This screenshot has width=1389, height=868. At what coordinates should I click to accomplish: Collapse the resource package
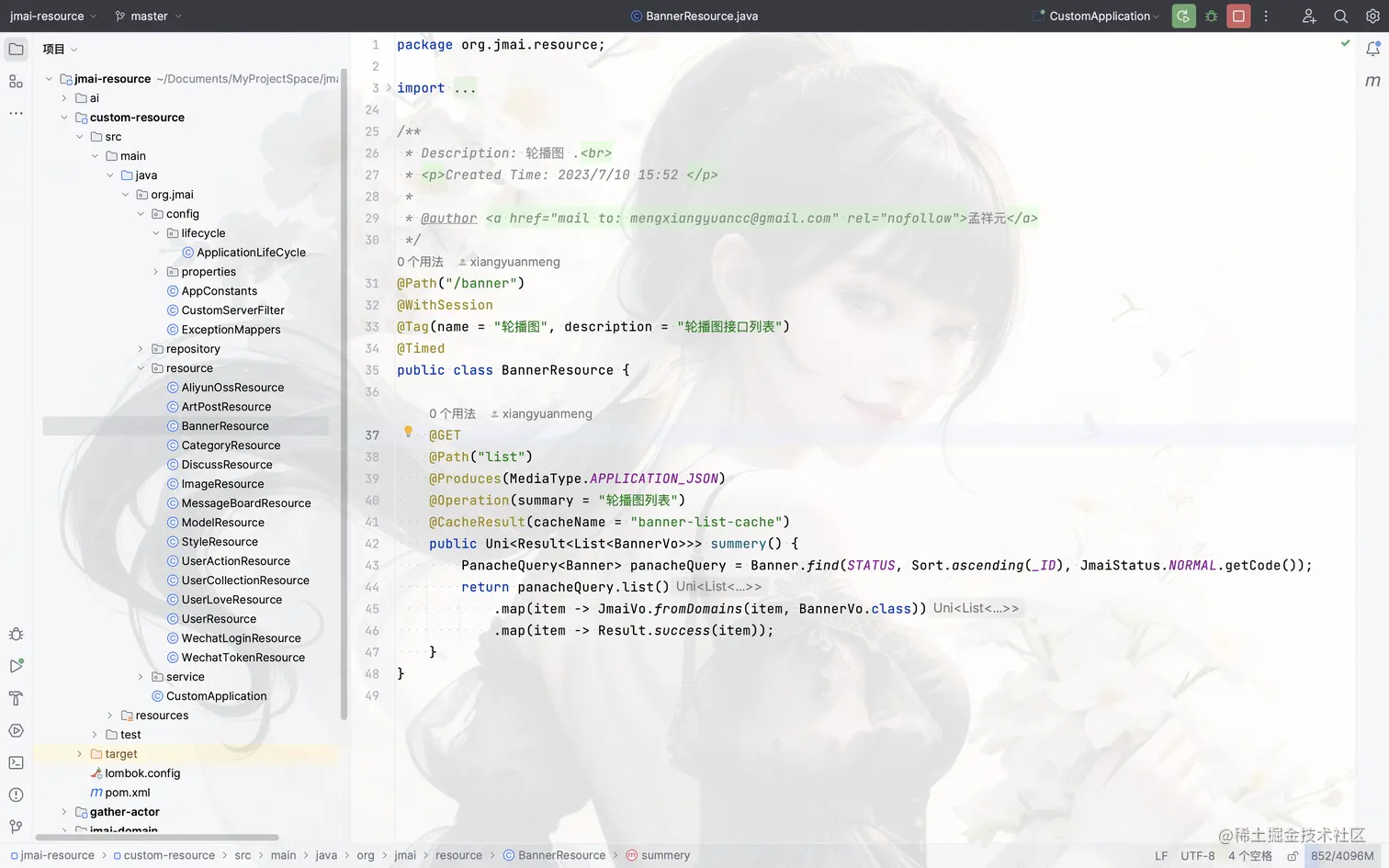click(141, 368)
